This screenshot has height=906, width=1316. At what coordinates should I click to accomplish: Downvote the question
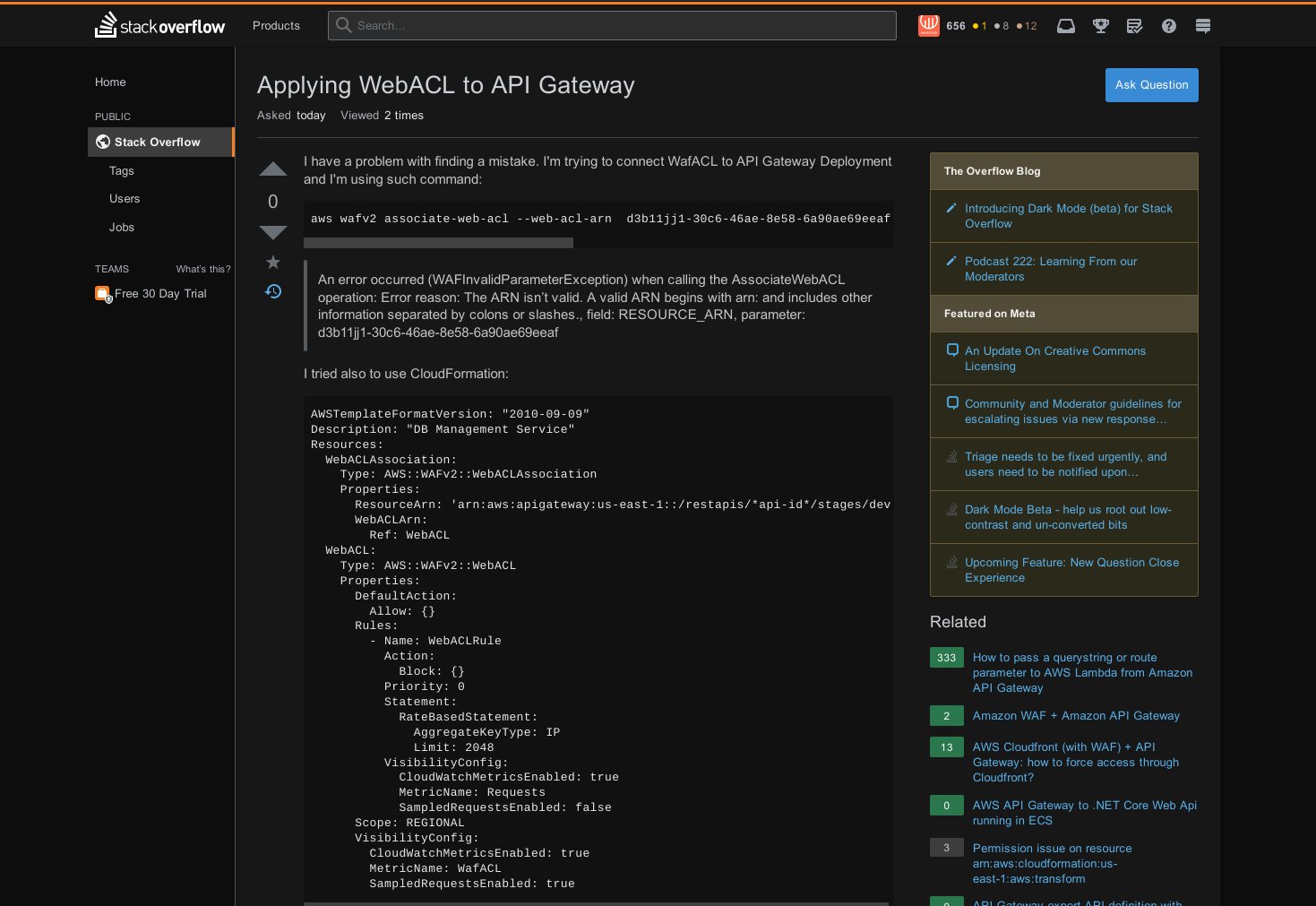coord(272,232)
